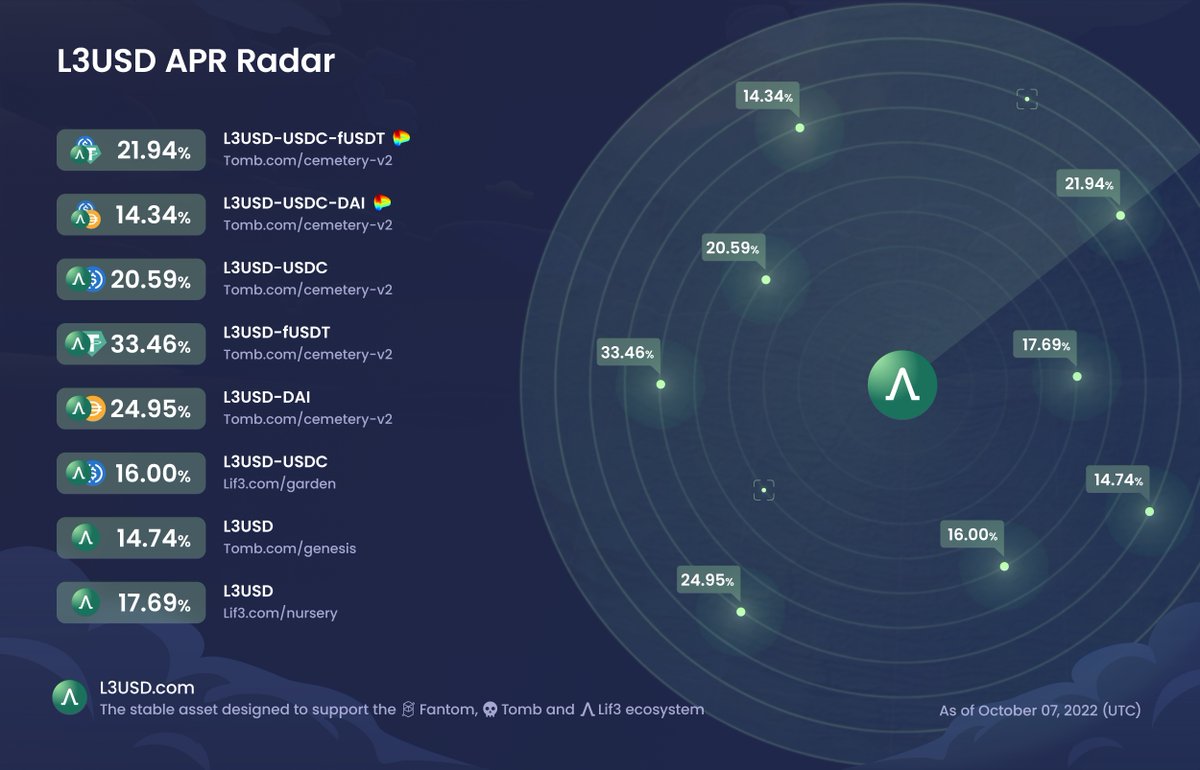Click the Fantom icon in the footer text
The image size is (1200, 770).
407,709
